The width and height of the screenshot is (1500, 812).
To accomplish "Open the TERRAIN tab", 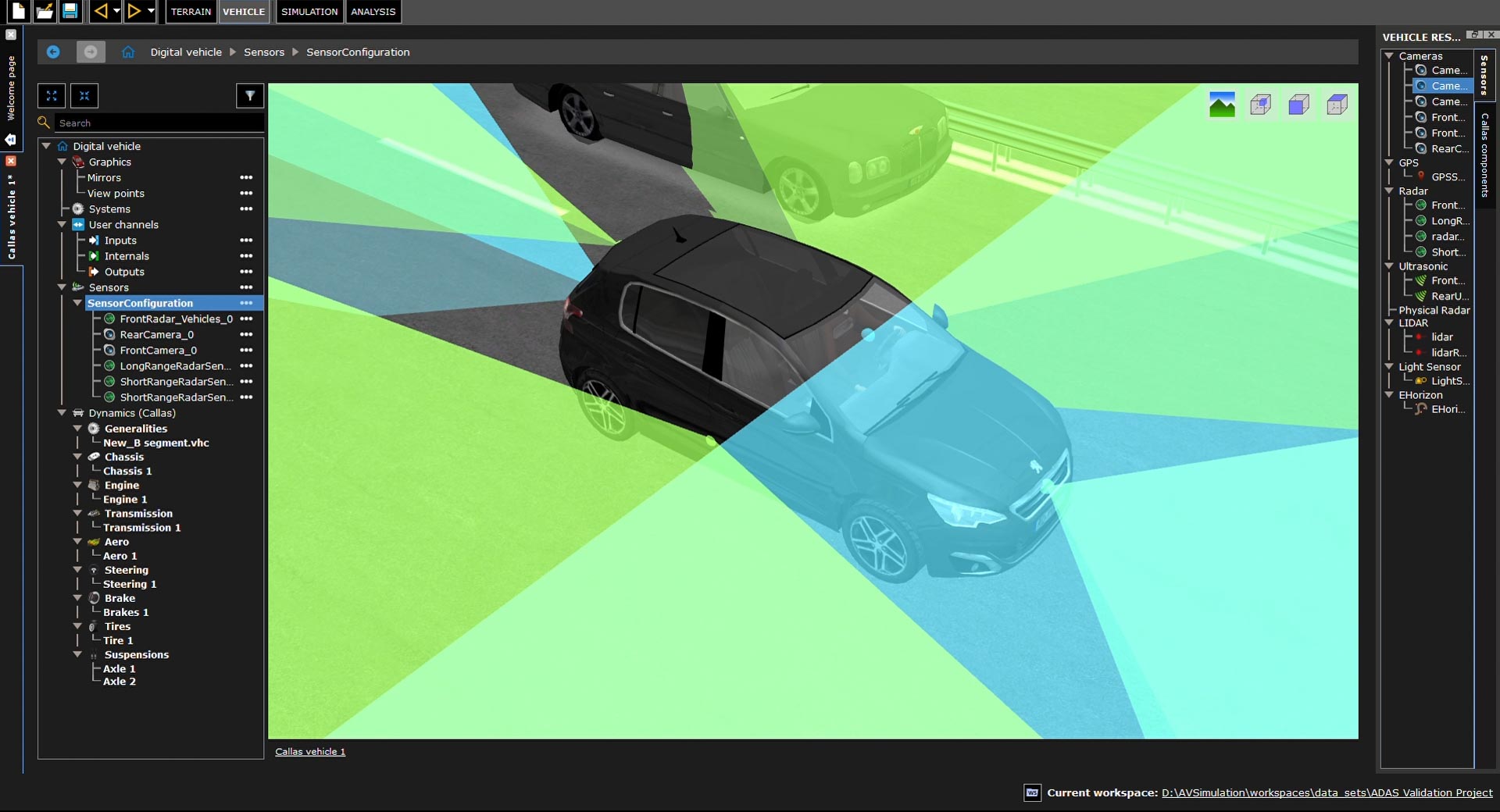I will coord(190,12).
